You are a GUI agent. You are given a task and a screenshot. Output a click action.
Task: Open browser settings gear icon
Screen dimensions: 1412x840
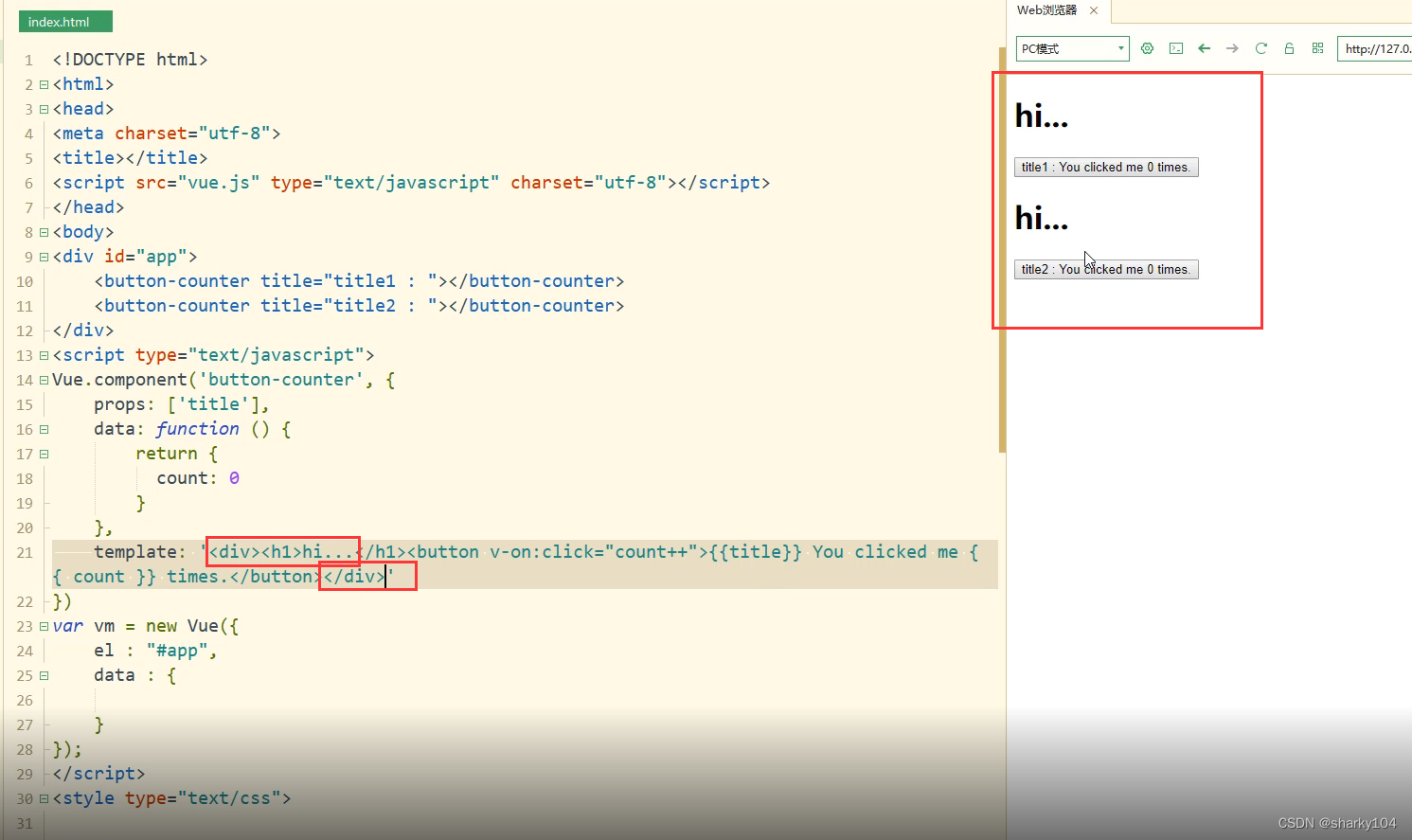pos(1147,48)
